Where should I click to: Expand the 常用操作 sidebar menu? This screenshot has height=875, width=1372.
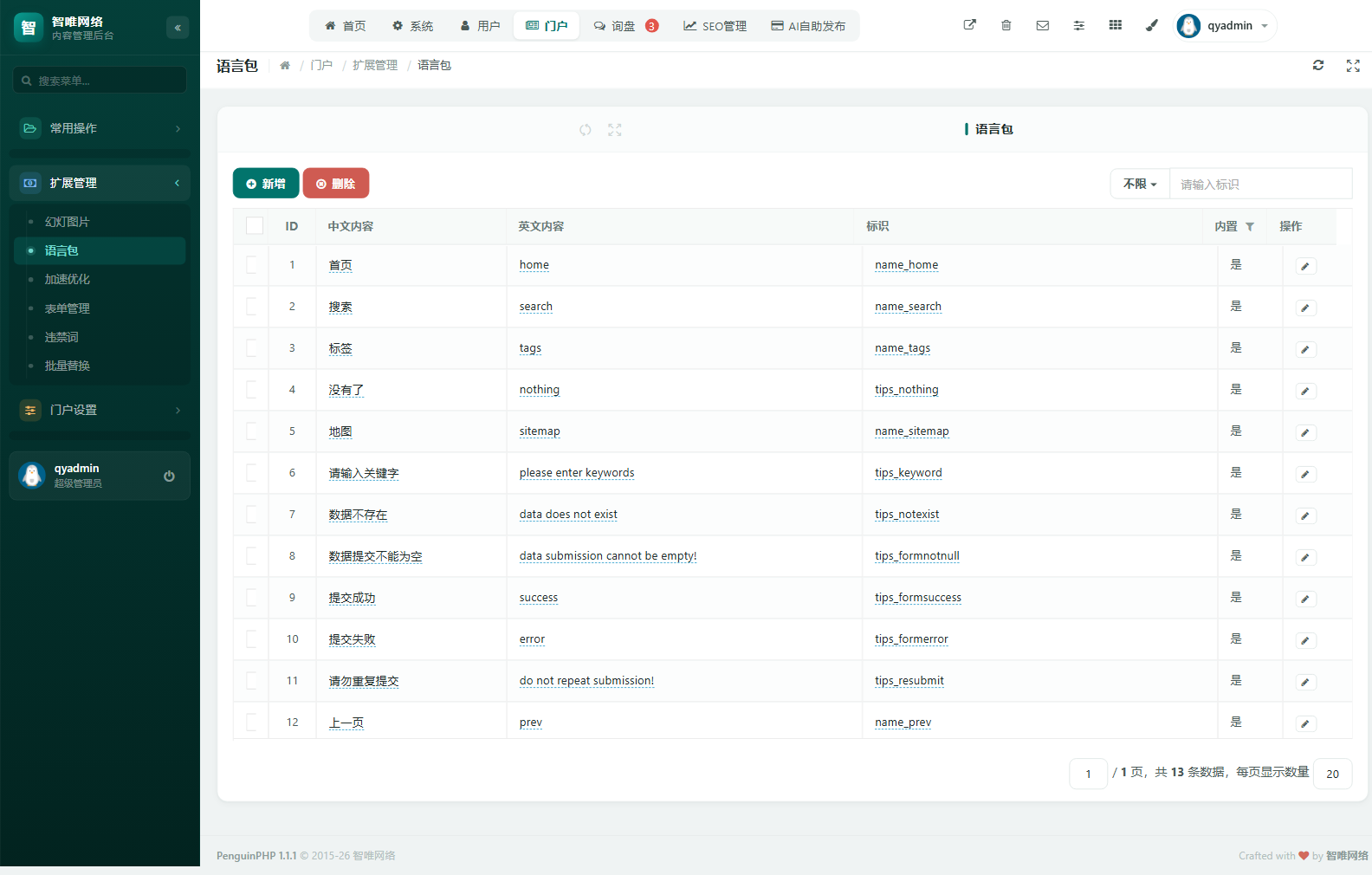[x=100, y=128]
